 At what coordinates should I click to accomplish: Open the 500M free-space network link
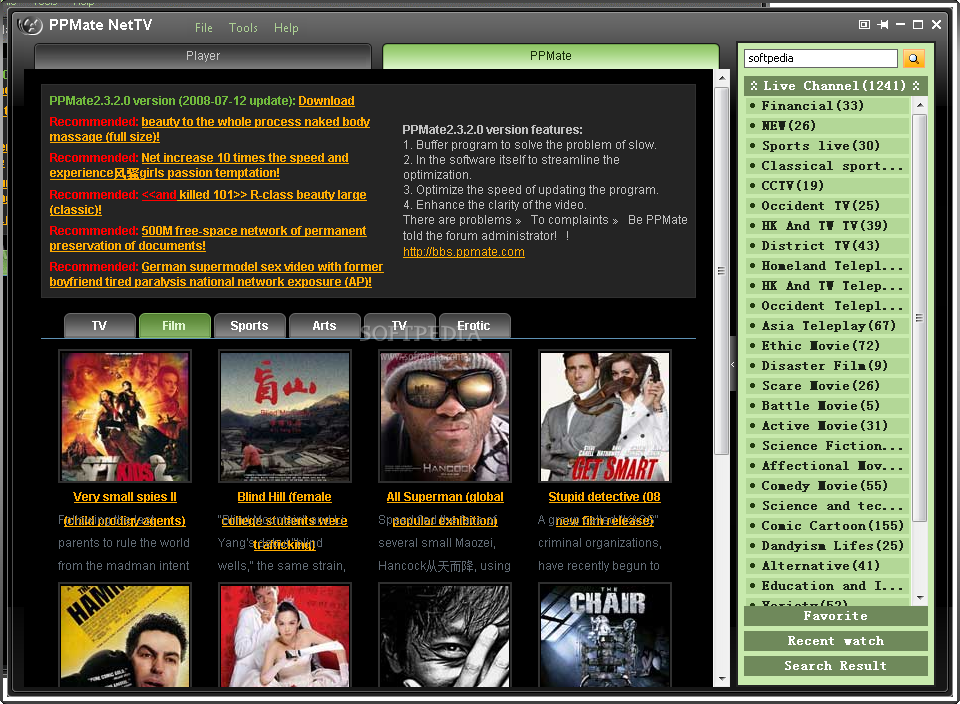[208, 238]
